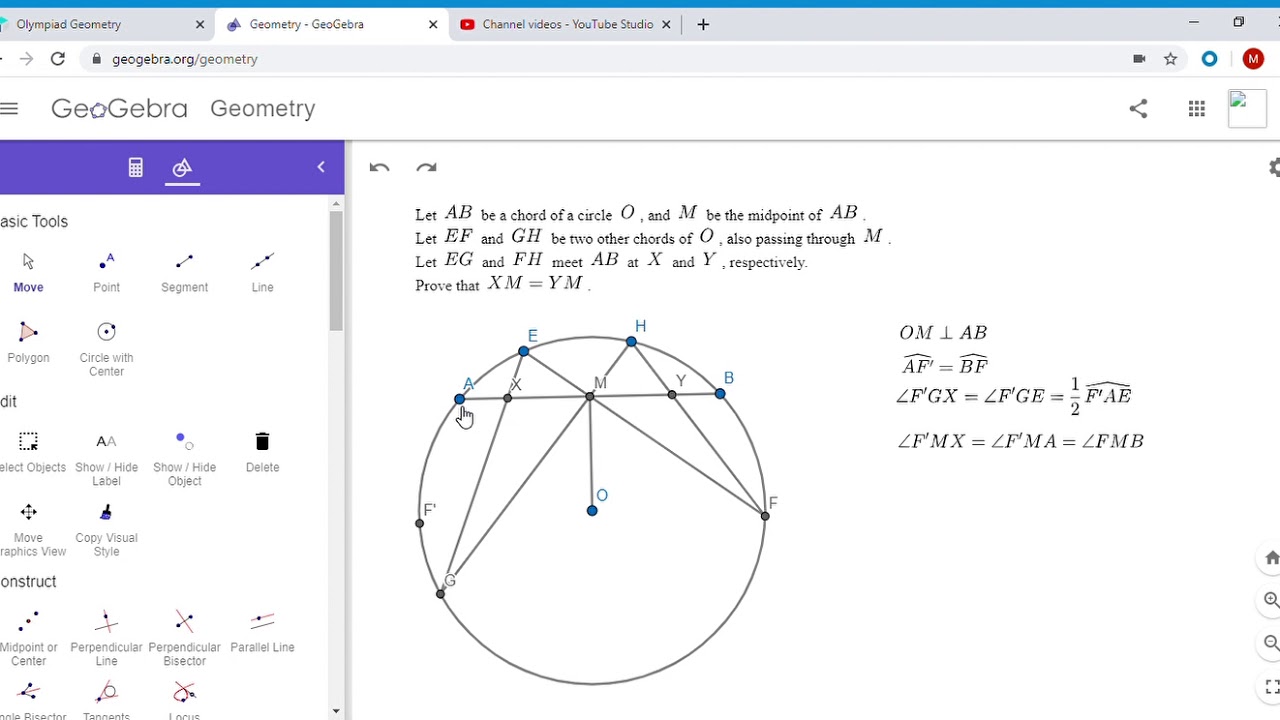This screenshot has width=1280, height=720.
Task: Click the camera icon in address bar
Action: (1139, 59)
